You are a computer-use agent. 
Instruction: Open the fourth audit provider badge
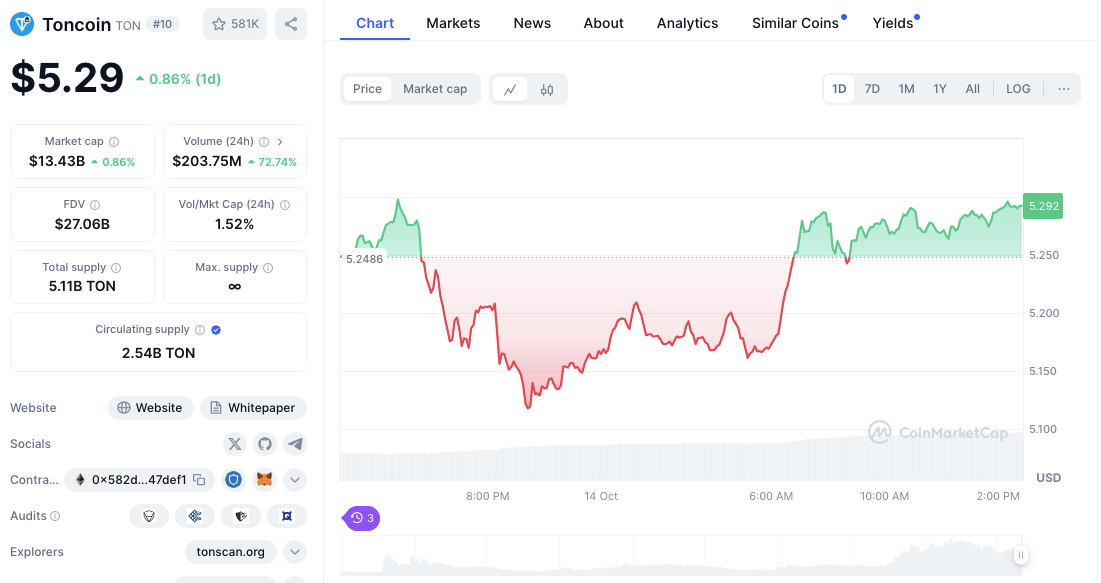(286, 516)
